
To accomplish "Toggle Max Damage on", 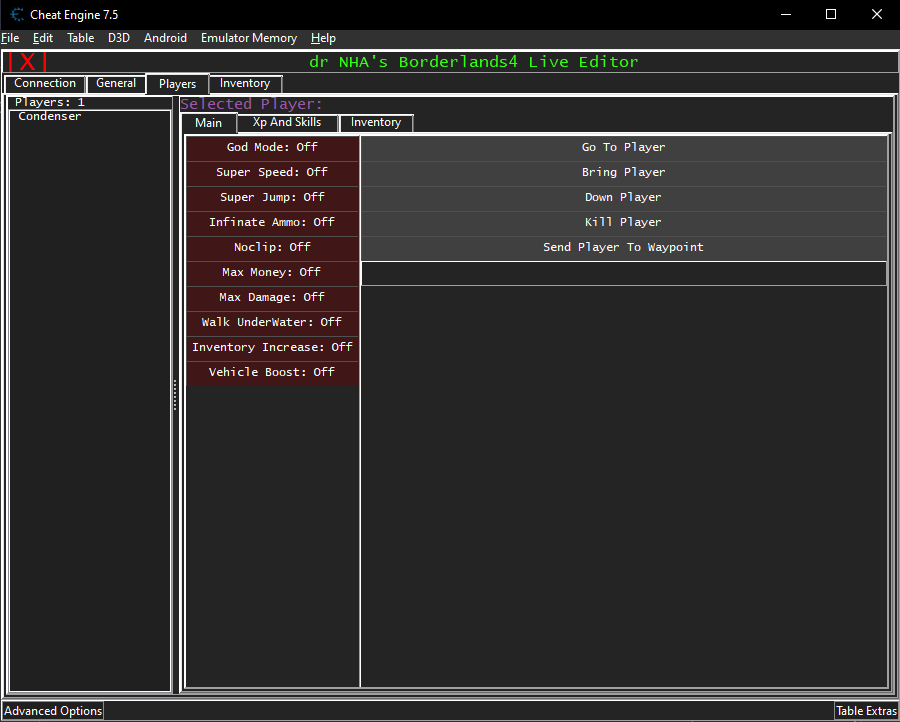I will (x=272, y=297).
